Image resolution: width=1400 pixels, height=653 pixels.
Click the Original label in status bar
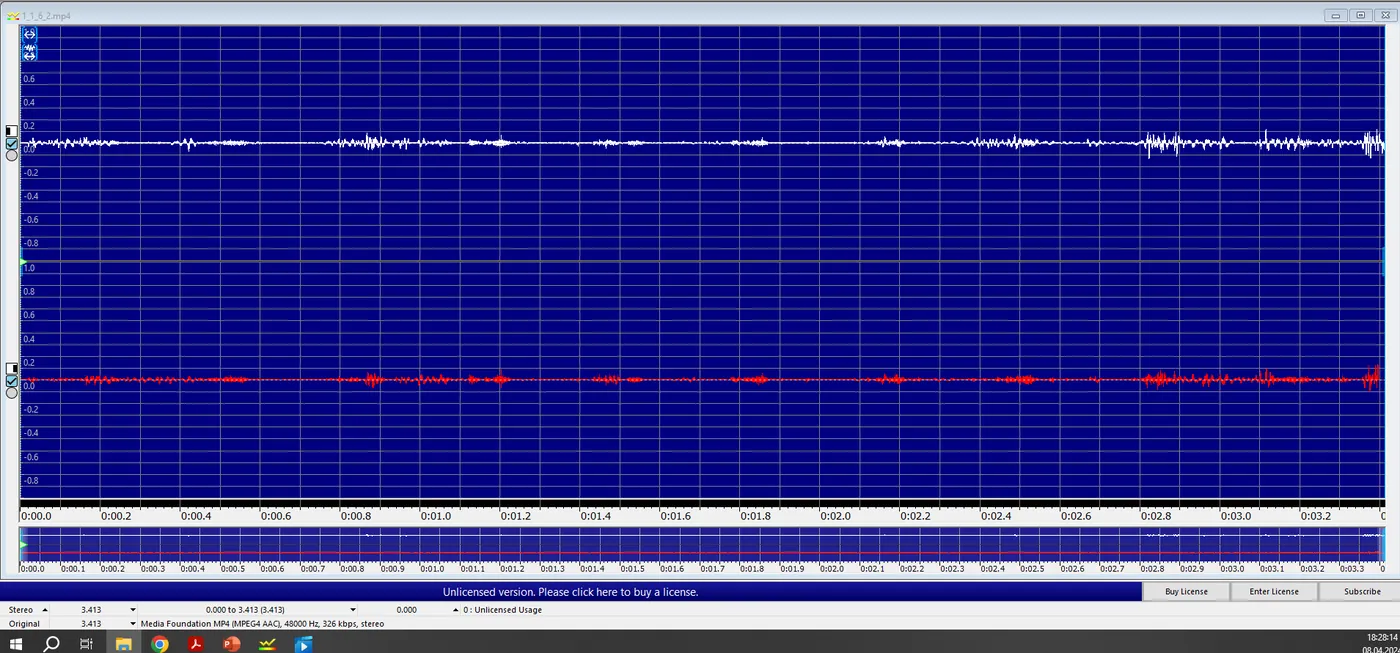25,623
